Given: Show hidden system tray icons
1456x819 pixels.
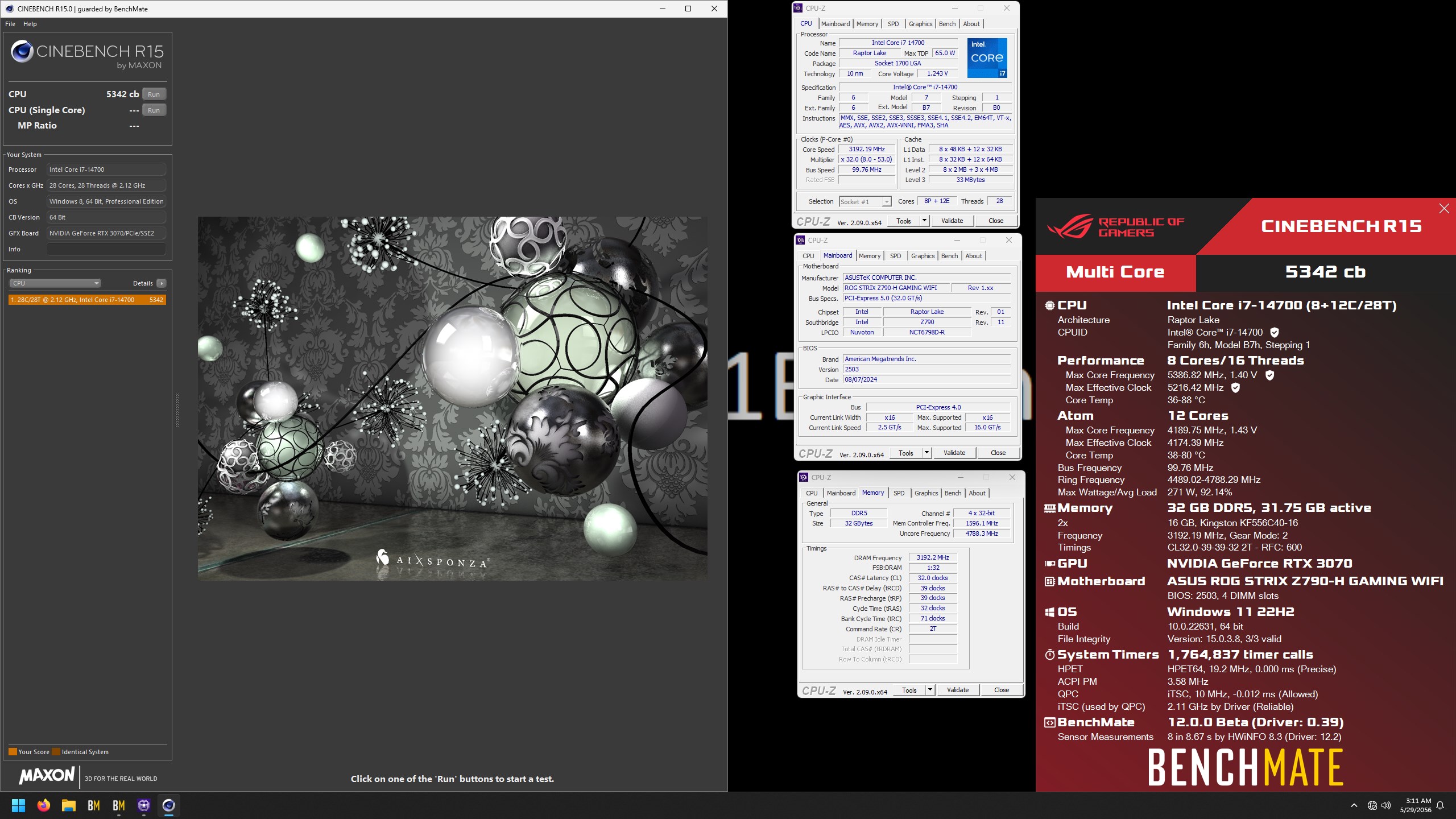Looking at the screenshot, I should click(x=1354, y=805).
